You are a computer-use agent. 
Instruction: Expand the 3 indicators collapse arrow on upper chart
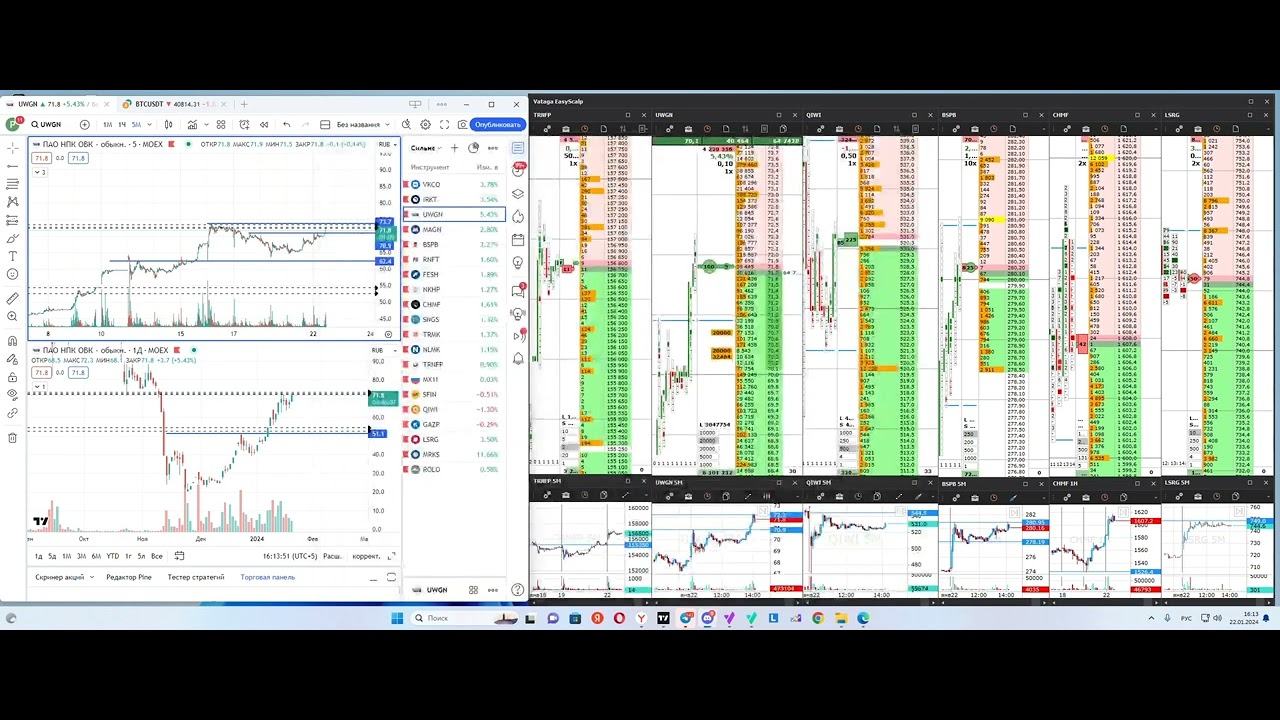[39, 172]
